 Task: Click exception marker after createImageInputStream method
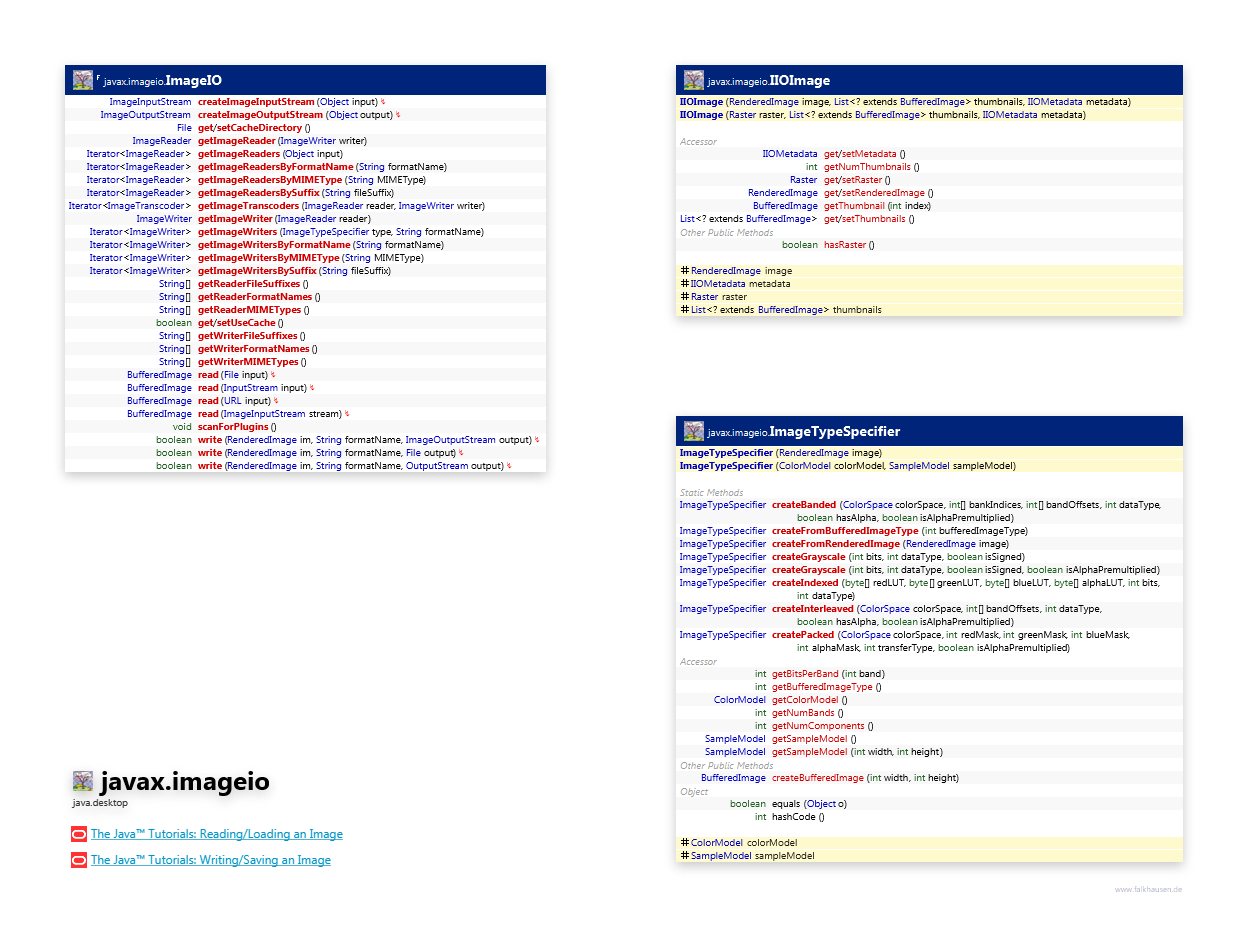(x=383, y=102)
